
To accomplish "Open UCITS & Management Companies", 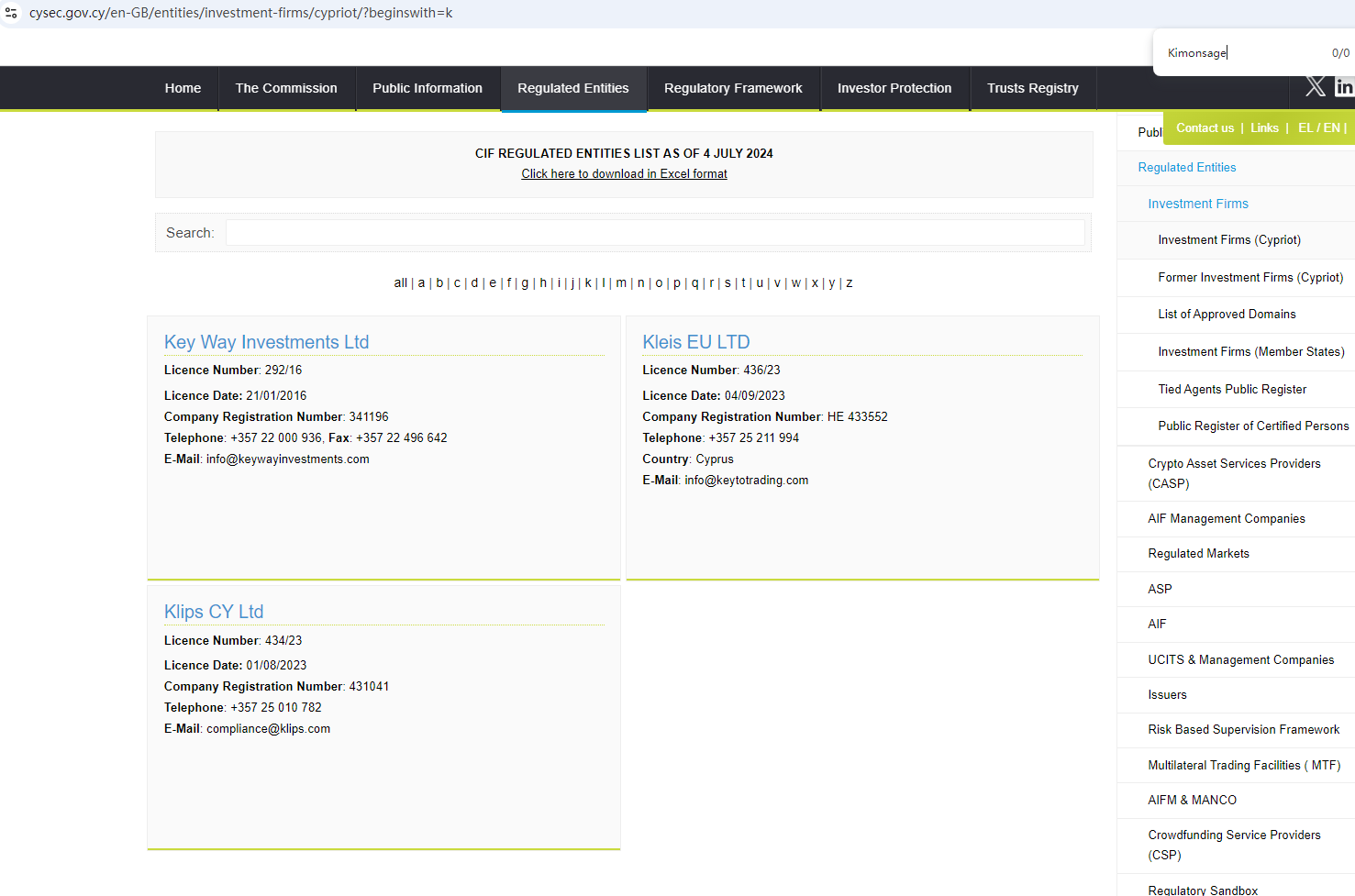I will pos(1240,660).
